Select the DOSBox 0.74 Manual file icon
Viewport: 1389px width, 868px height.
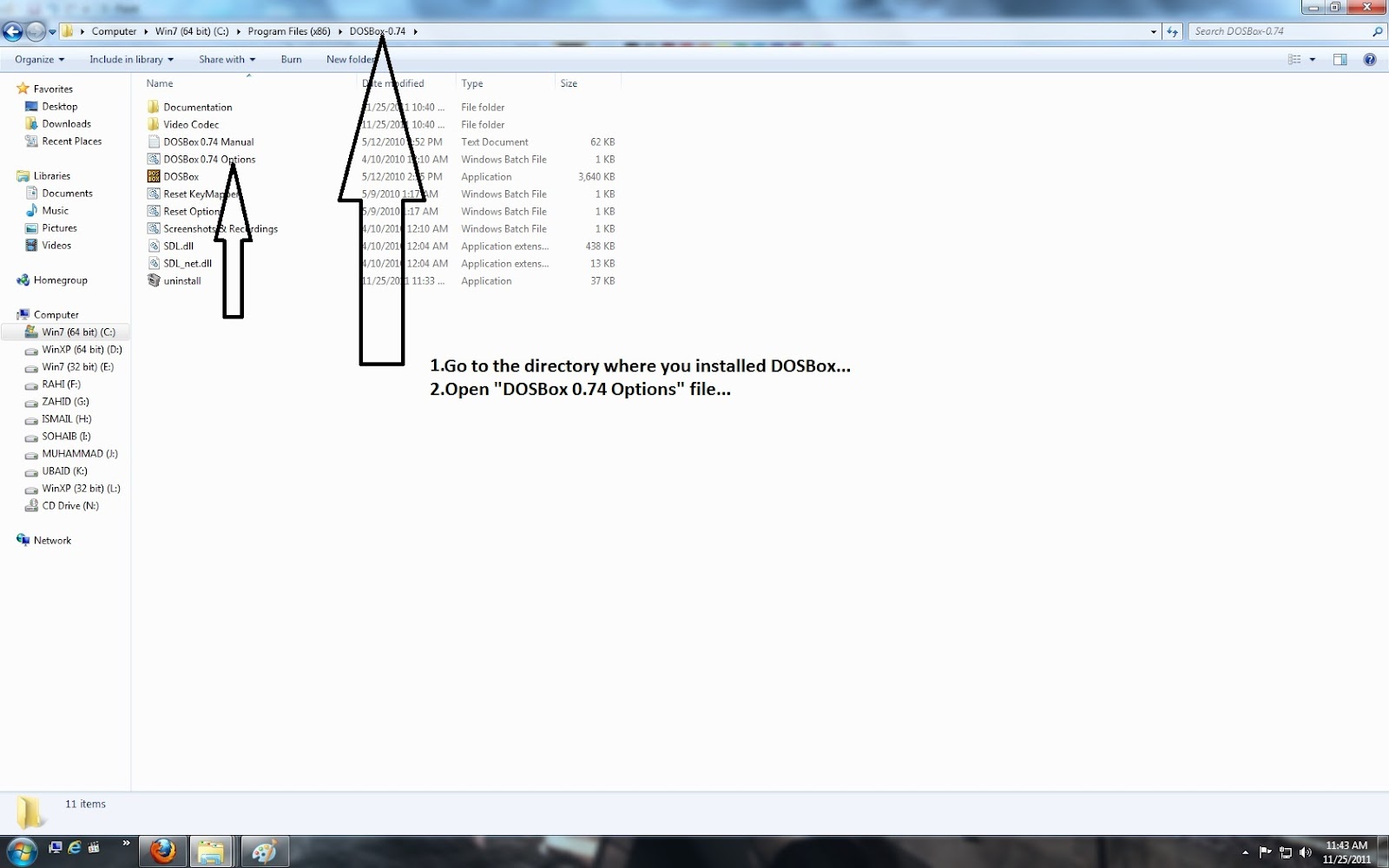coord(154,141)
